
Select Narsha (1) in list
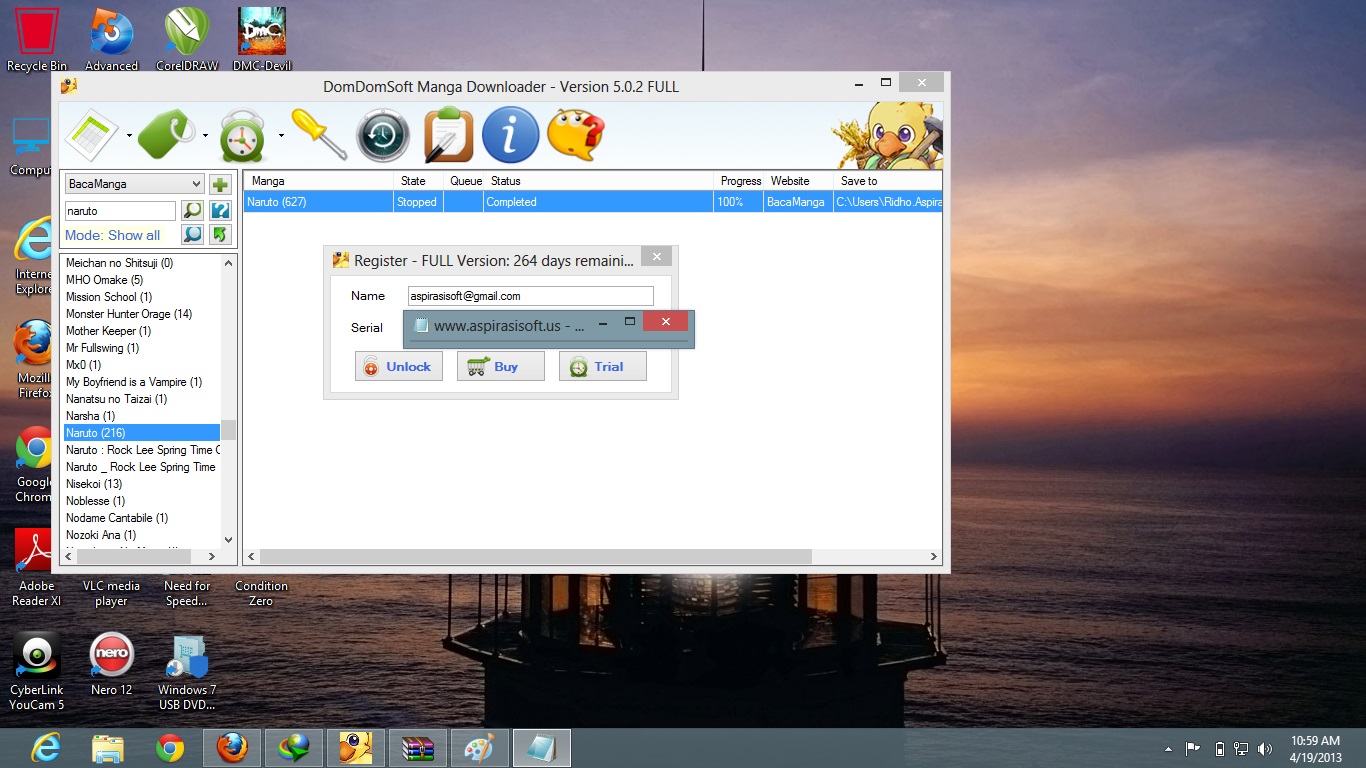142,416
